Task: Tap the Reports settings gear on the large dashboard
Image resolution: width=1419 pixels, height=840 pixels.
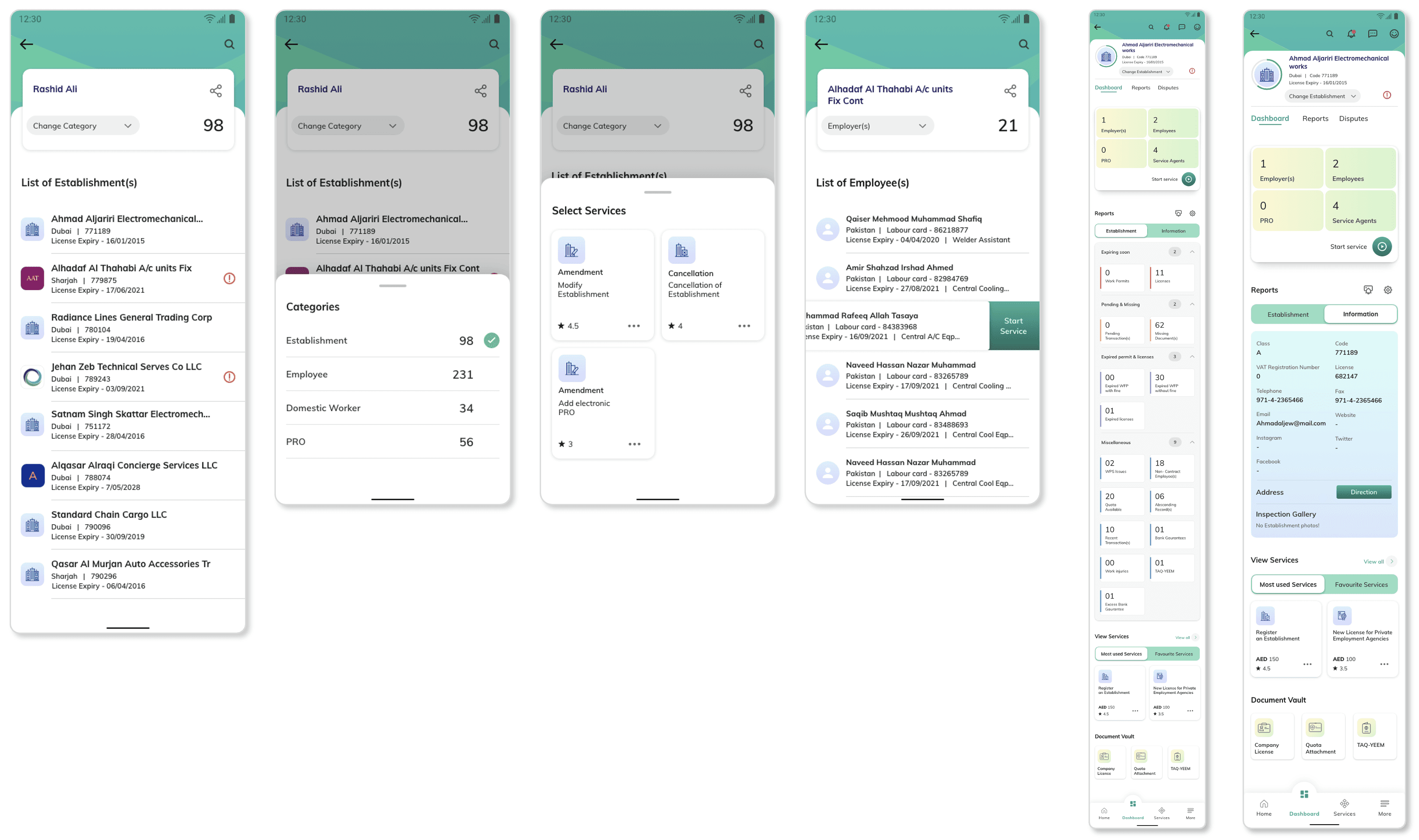Action: [x=1388, y=290]
